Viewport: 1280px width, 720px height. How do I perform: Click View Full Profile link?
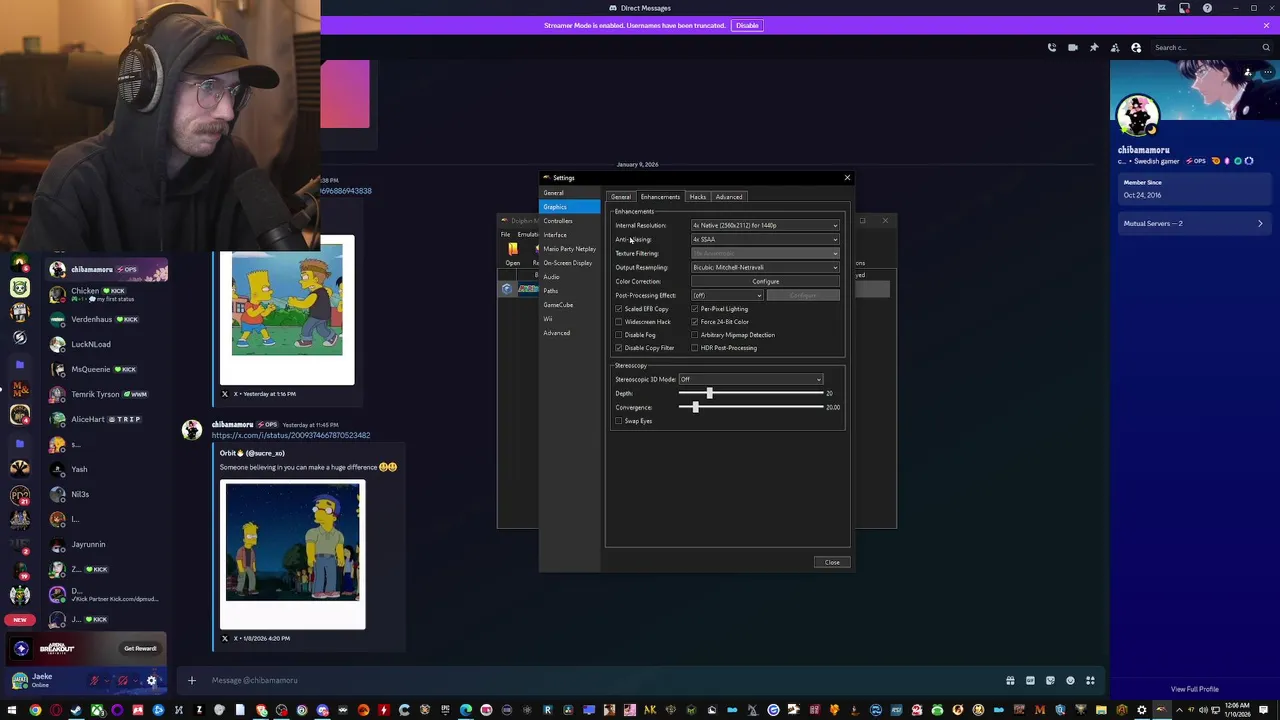pos(1194,689)
